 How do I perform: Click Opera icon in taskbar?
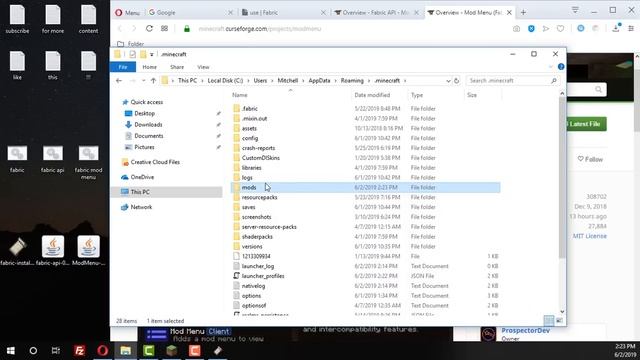102,351
